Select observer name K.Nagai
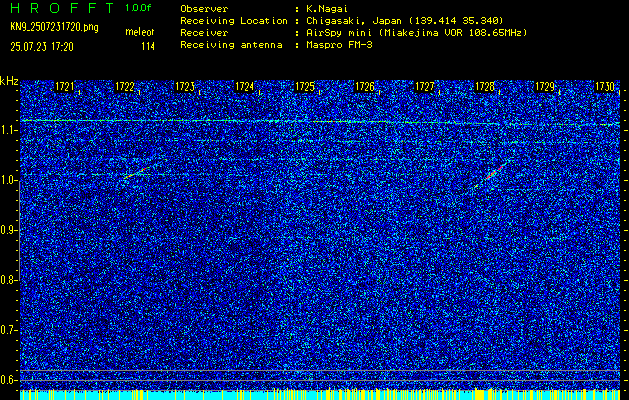This screenshot has width=629, height=400. click(x=327, y=8)
